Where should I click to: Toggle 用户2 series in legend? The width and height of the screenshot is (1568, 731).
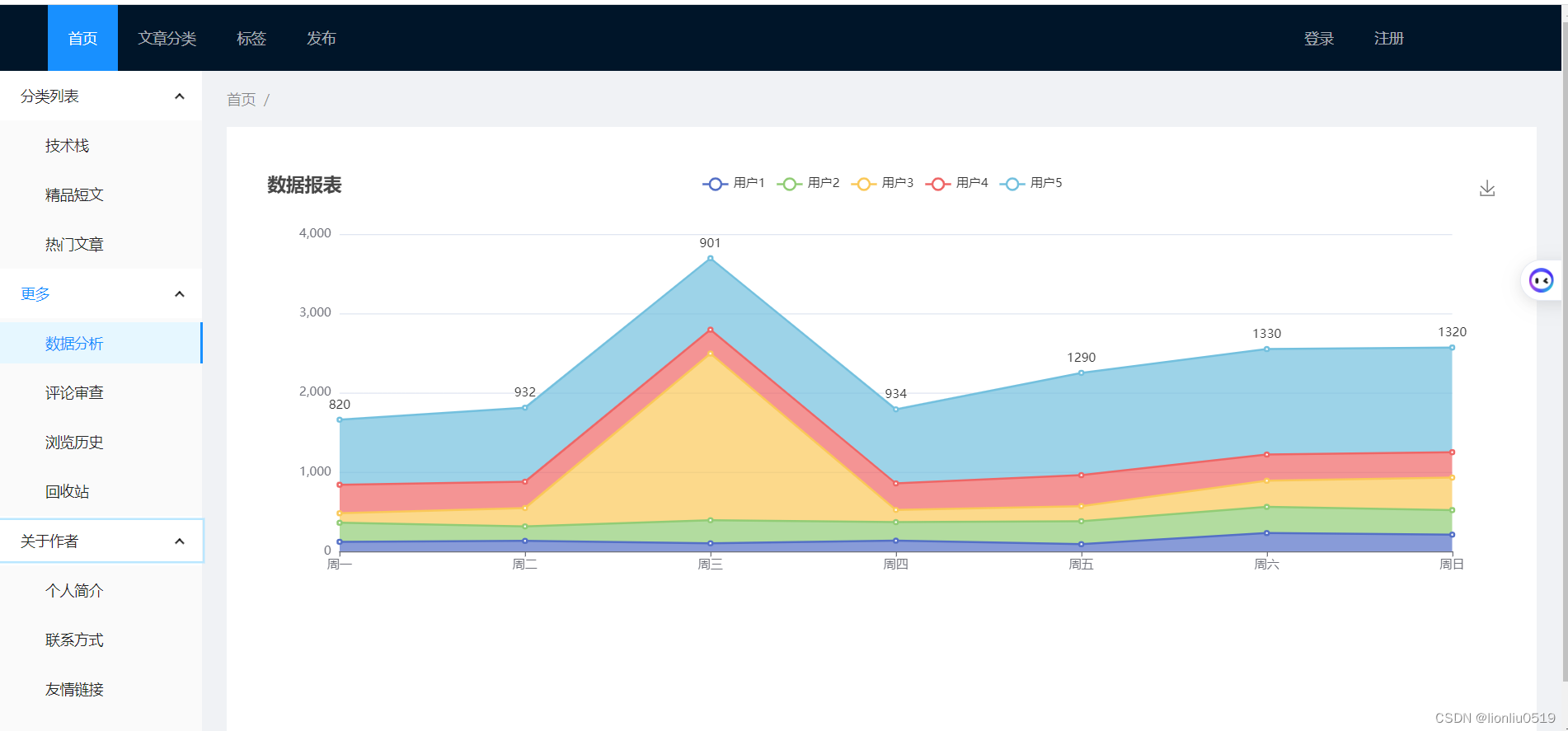coord(808,183)
